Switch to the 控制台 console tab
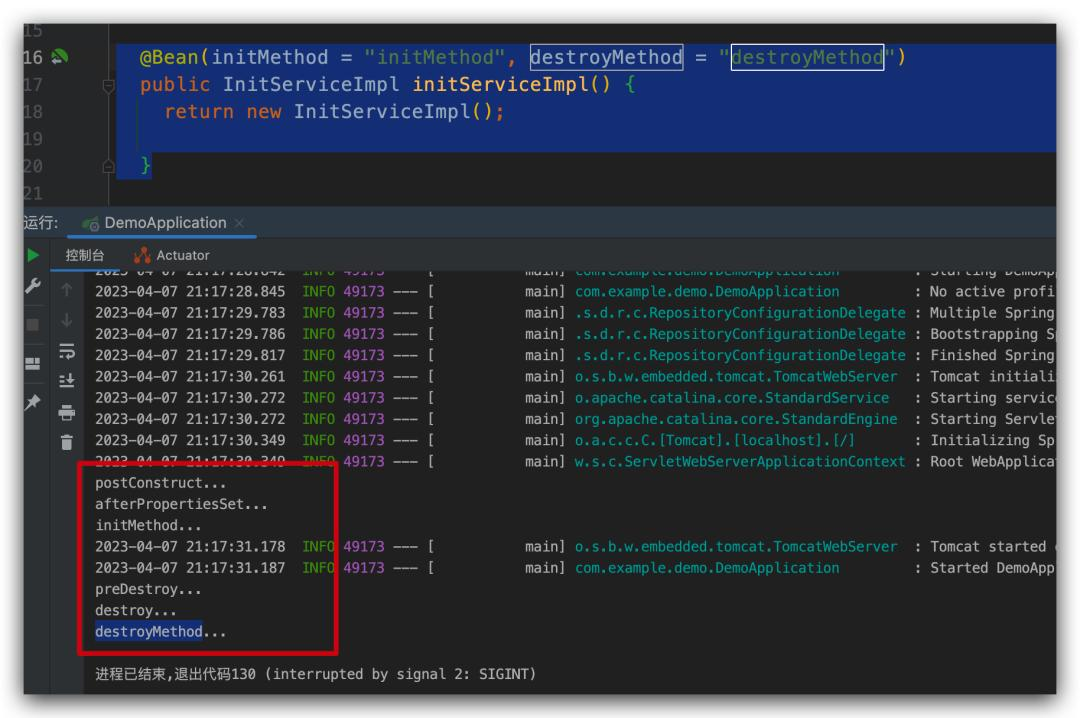Screen dimensions: 1080x718 tap(84, 256)
